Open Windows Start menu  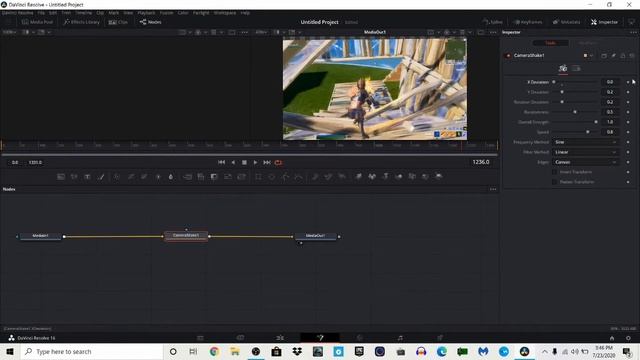(x=10, y=351)
